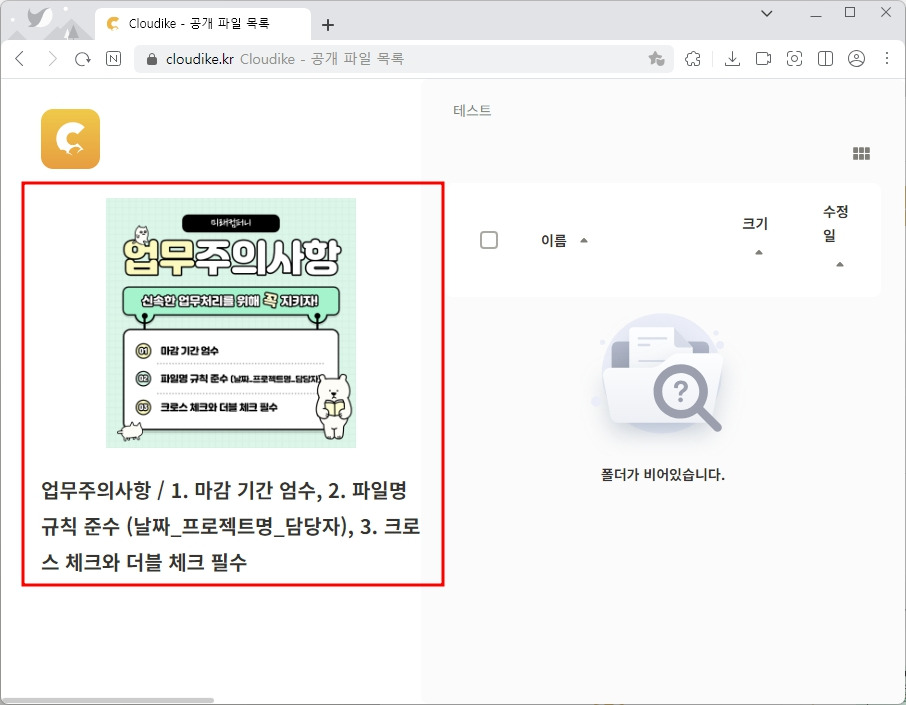Open the user profile icon
The width and height of the screenshot is (906, 705).
click(x=856, y=58)
